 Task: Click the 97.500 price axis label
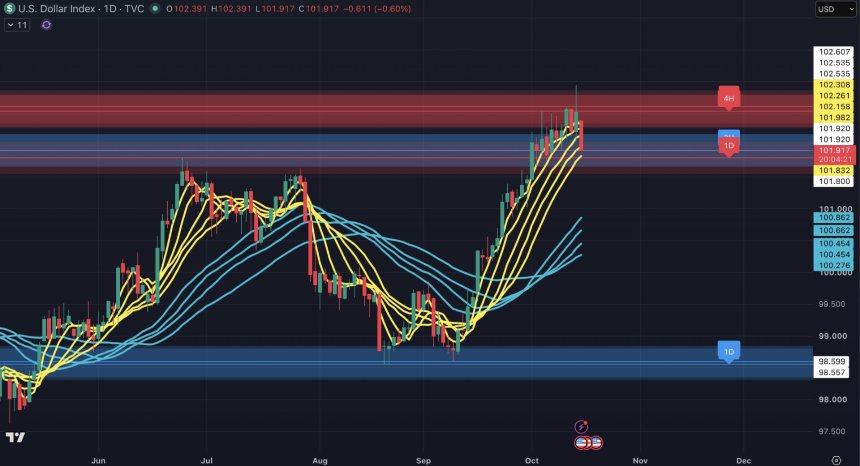click(833, 431)
